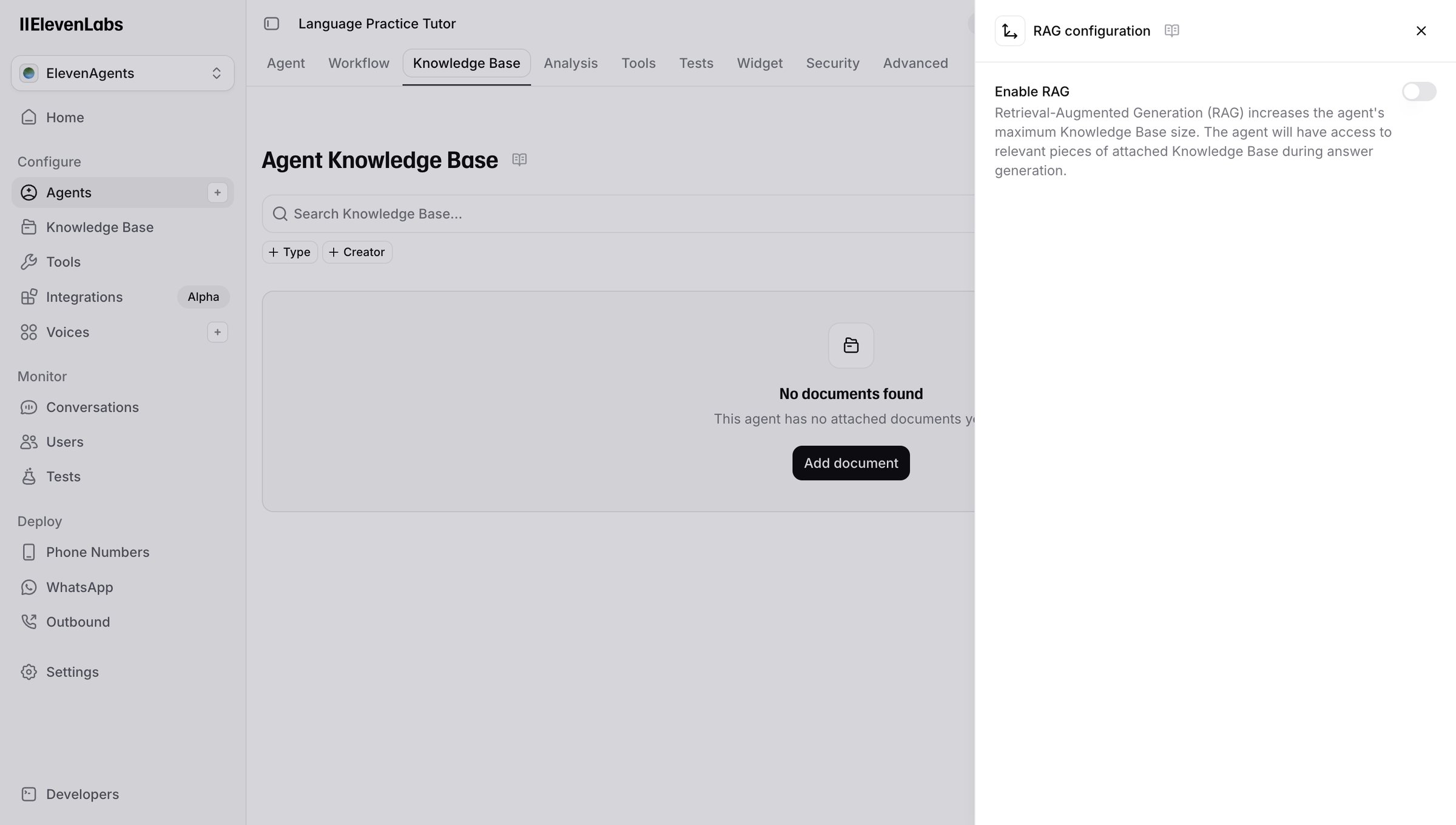Screen dimensions: 1456x825
Task: Close the RAG configuration panel
Action: (1421, 31)
